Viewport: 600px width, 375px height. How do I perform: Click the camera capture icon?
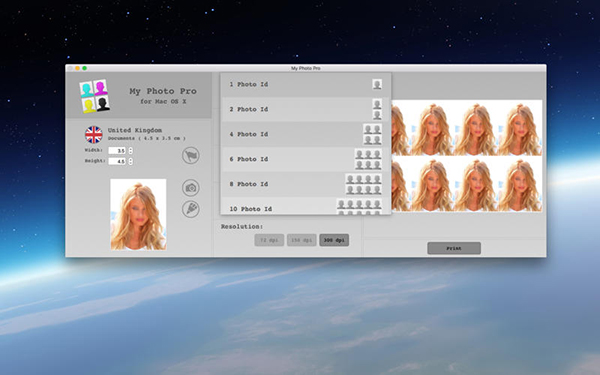pyautogui.click(x=191, y=188)
